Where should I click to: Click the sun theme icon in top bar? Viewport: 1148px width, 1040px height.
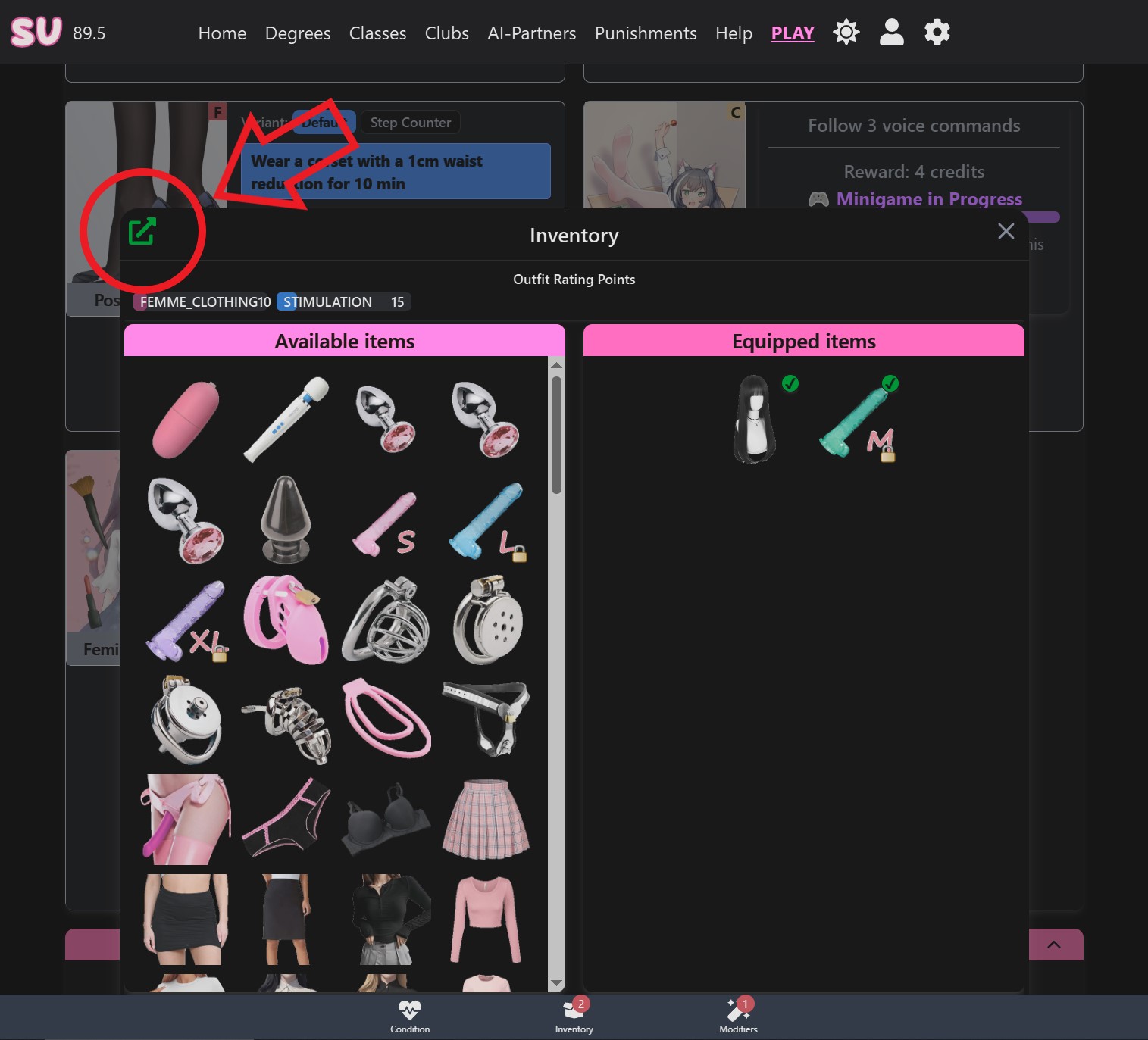coord(846,32)
